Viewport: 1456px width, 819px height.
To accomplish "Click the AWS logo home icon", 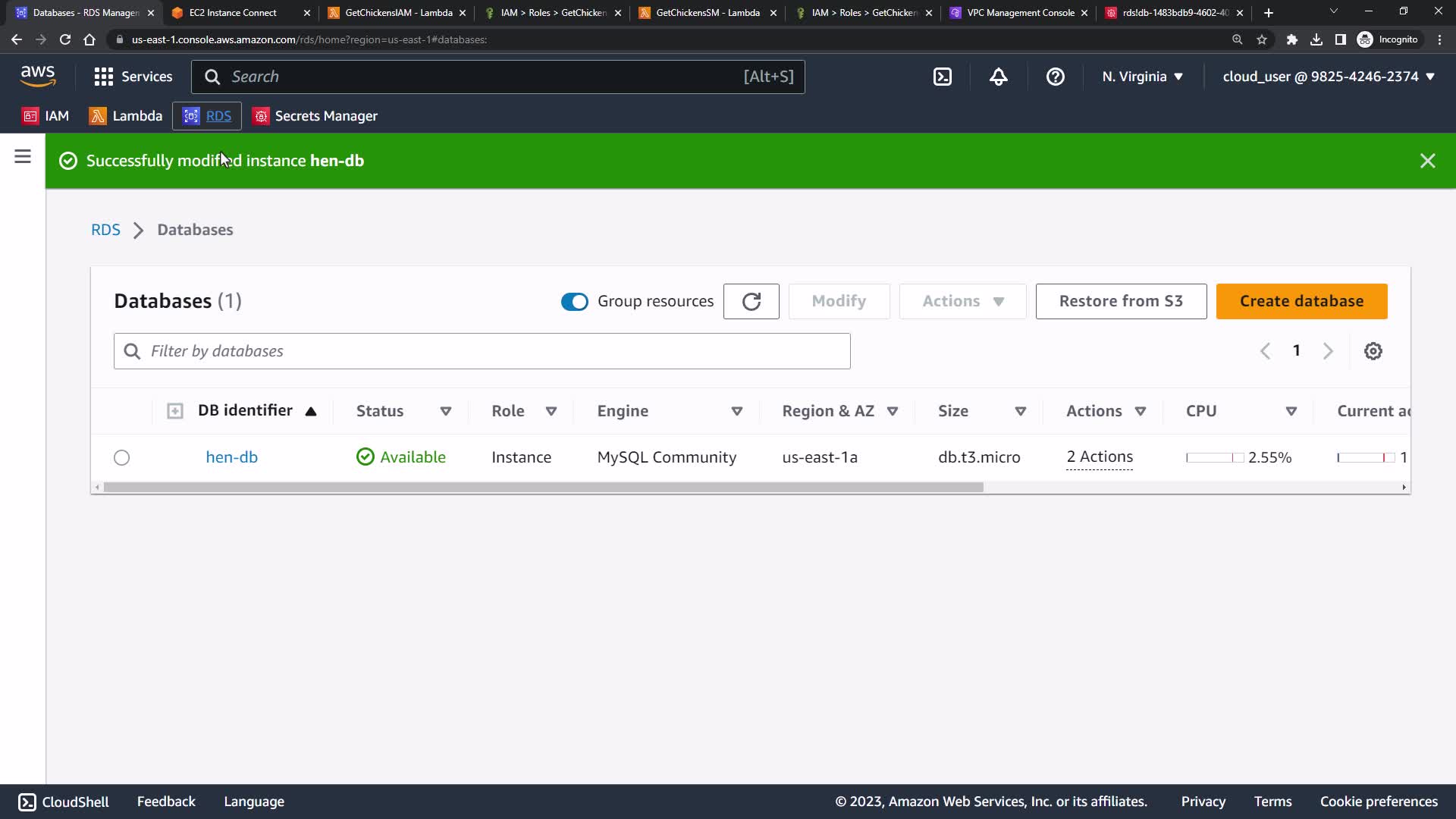I will pyautogui.click(x=38, y=76).
